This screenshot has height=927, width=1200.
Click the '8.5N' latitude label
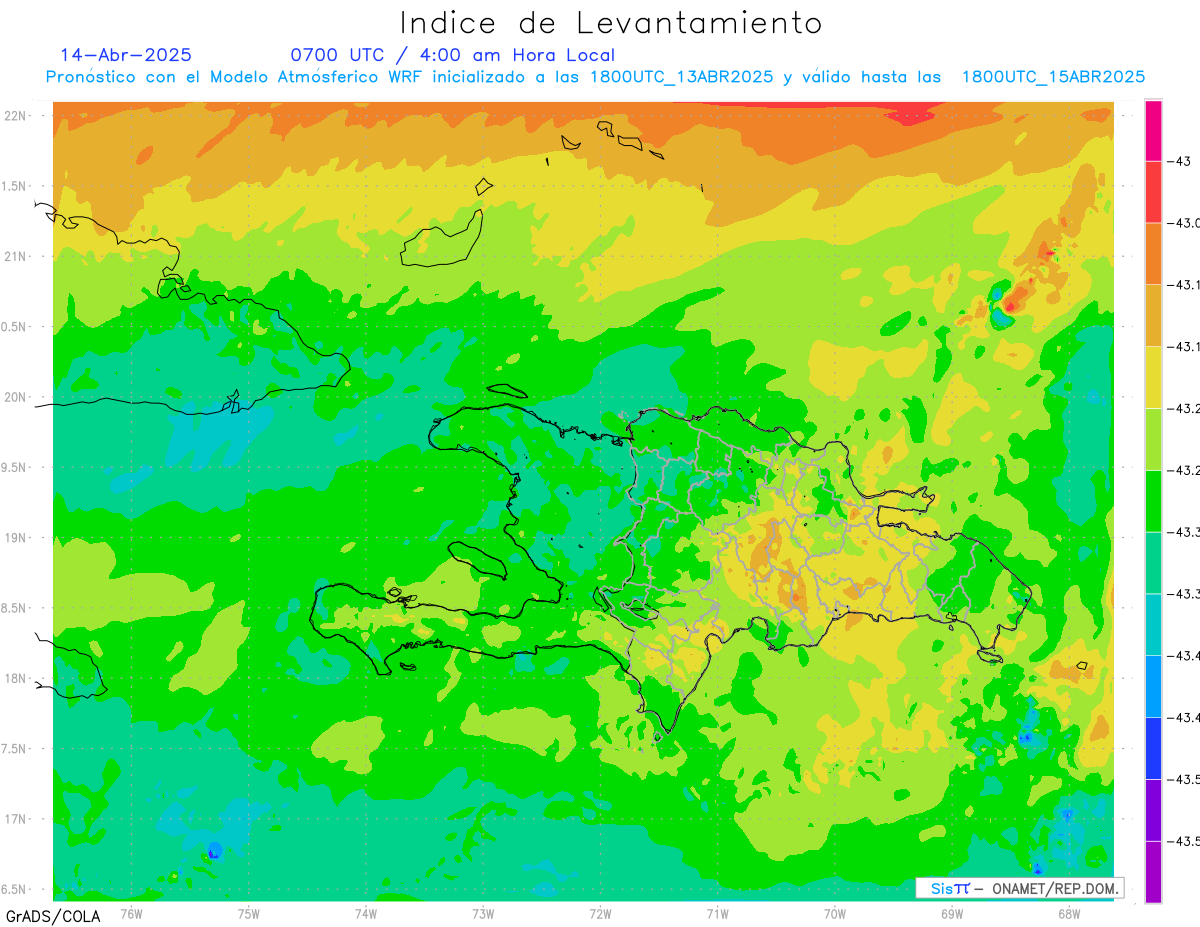tap(15, 608)
